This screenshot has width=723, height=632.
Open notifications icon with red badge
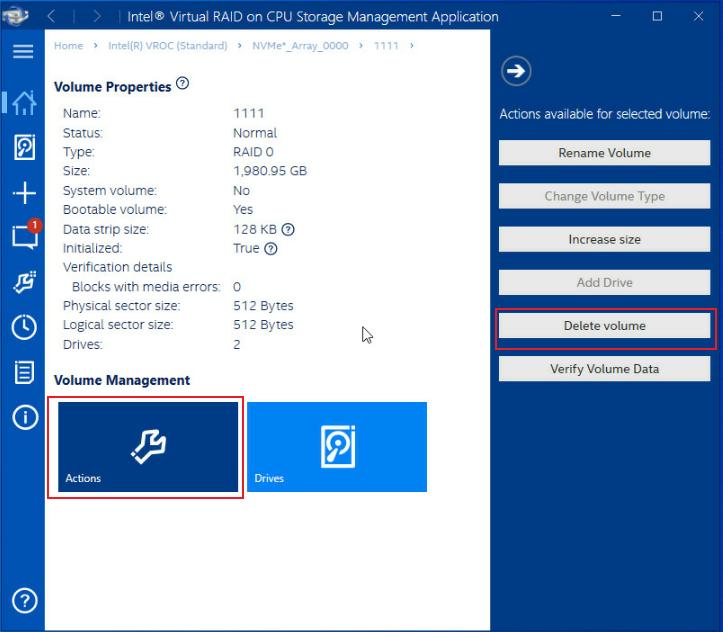coord(25,236)
